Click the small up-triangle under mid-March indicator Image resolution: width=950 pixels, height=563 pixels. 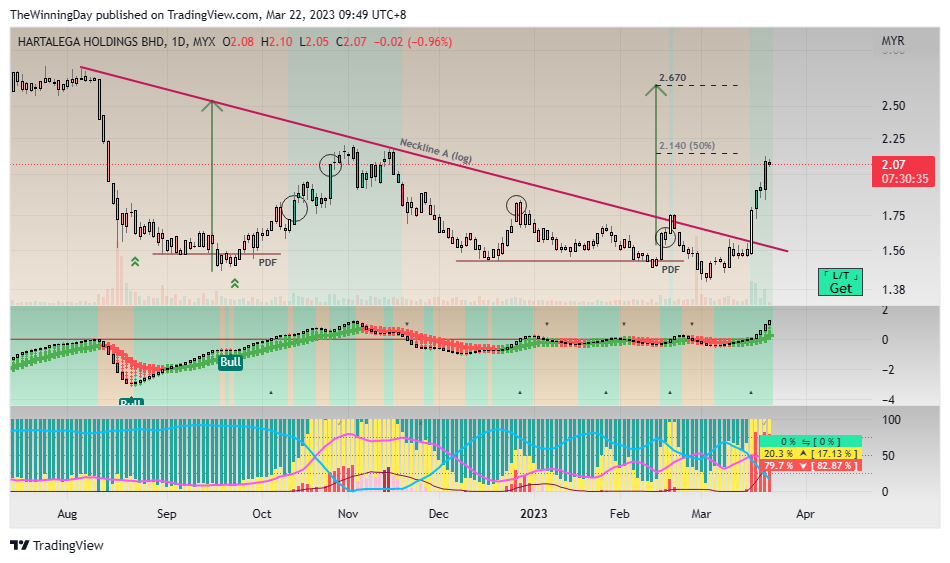[x=751, y=393]
